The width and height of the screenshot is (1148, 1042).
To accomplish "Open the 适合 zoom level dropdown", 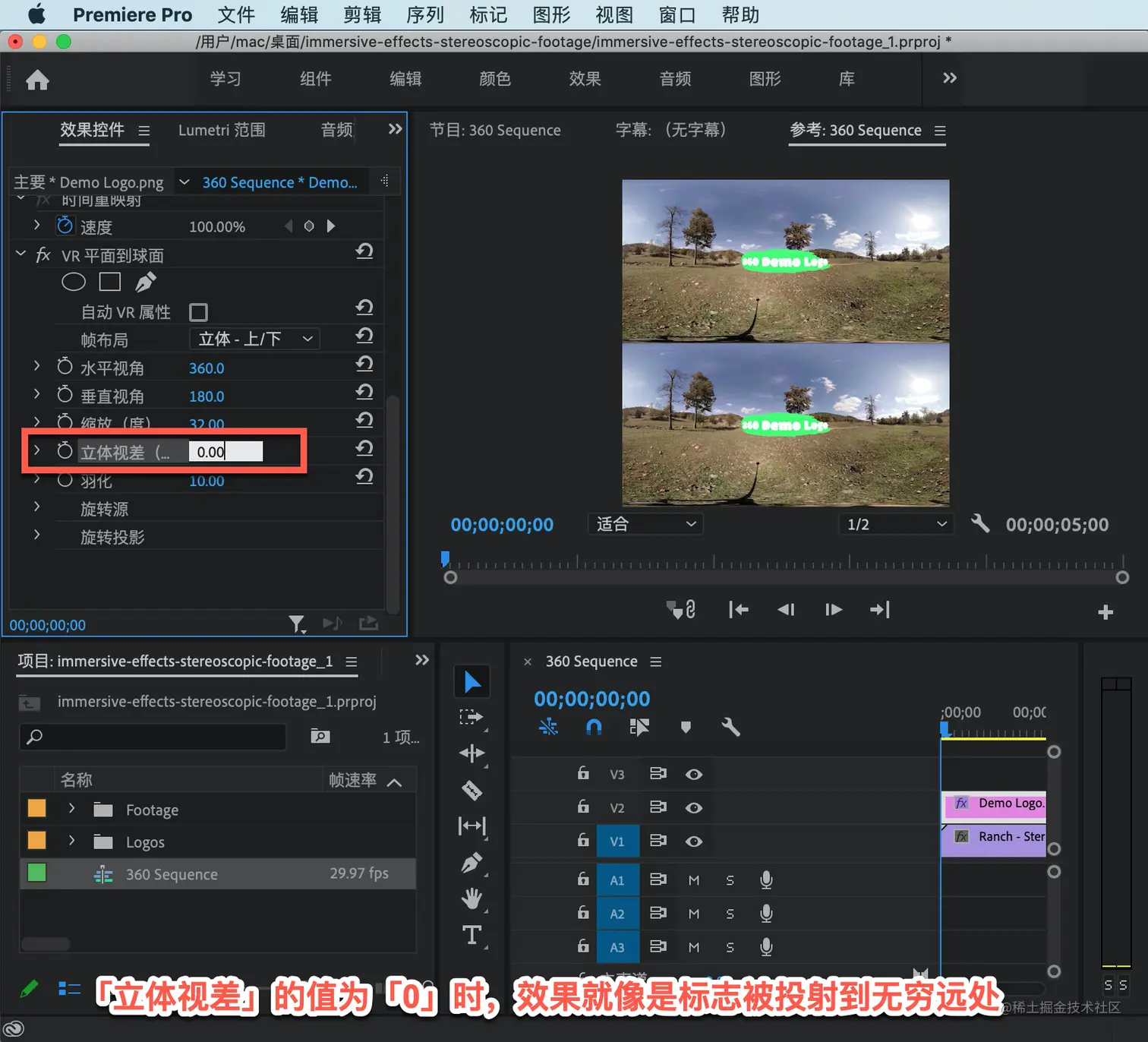I will coord(645,524).
